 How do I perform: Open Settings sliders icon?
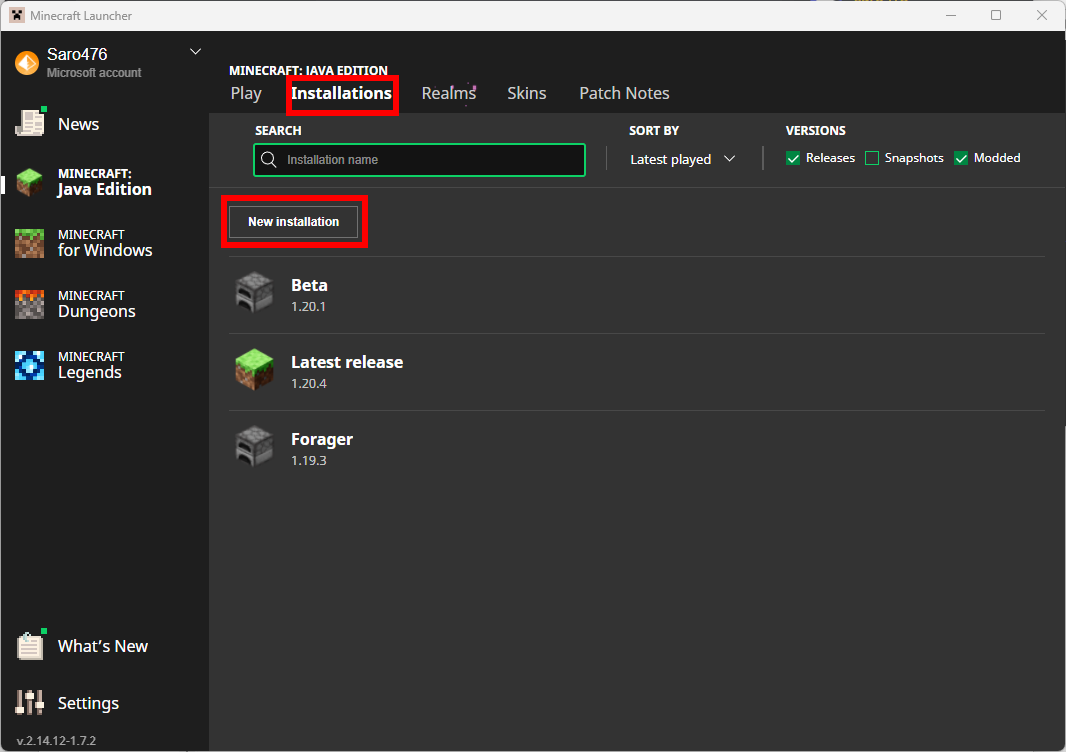coord(29,702)
